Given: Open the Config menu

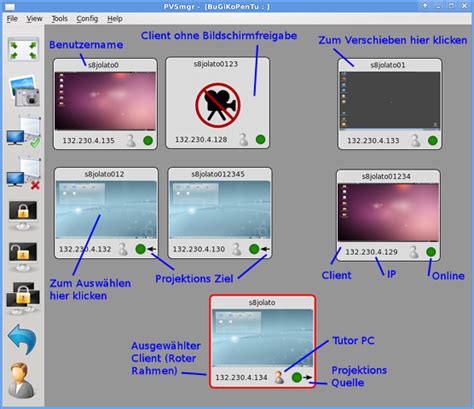Looking at the screenshot, I should (87, 19).
